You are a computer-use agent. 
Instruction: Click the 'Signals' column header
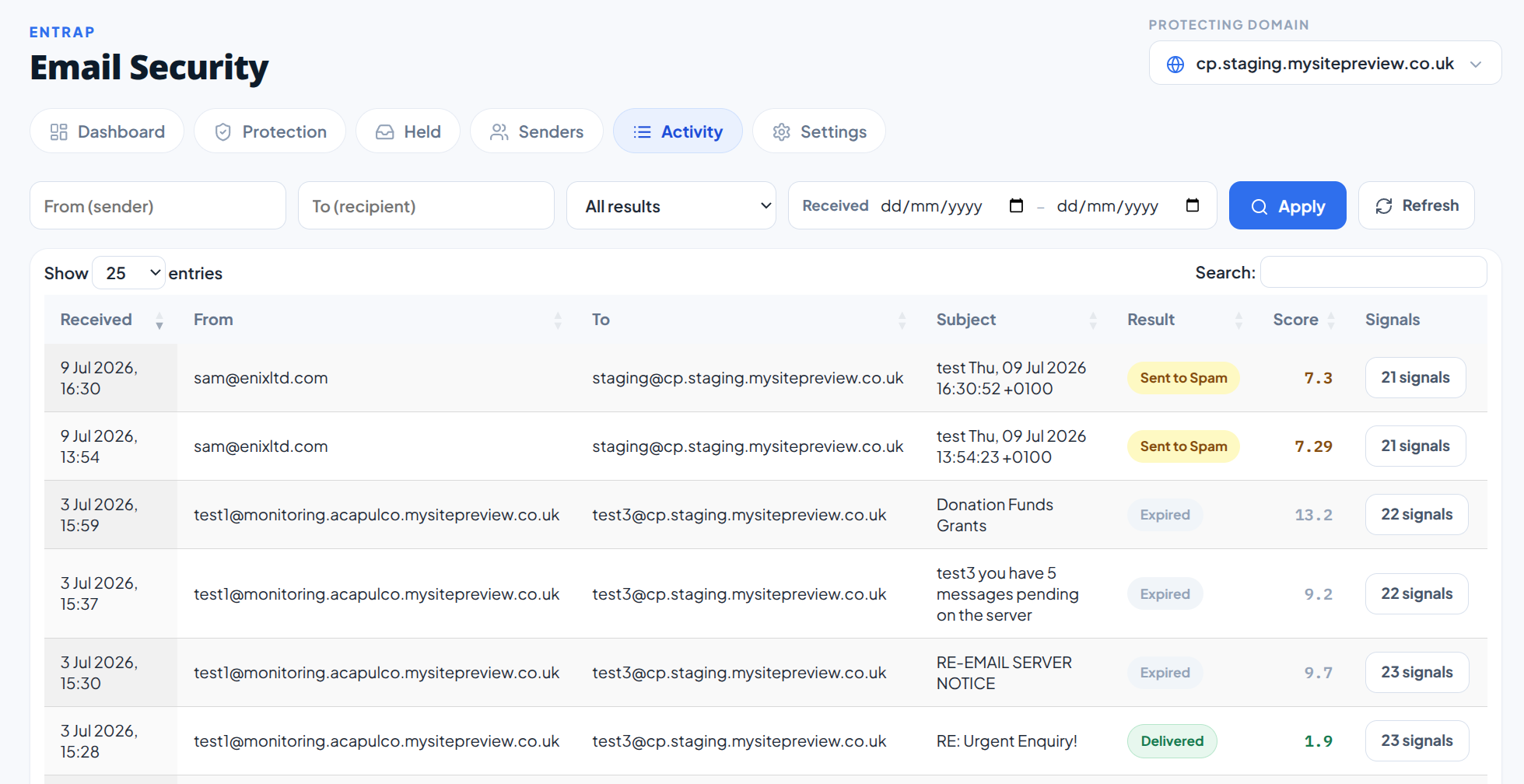click(1392, 320)
